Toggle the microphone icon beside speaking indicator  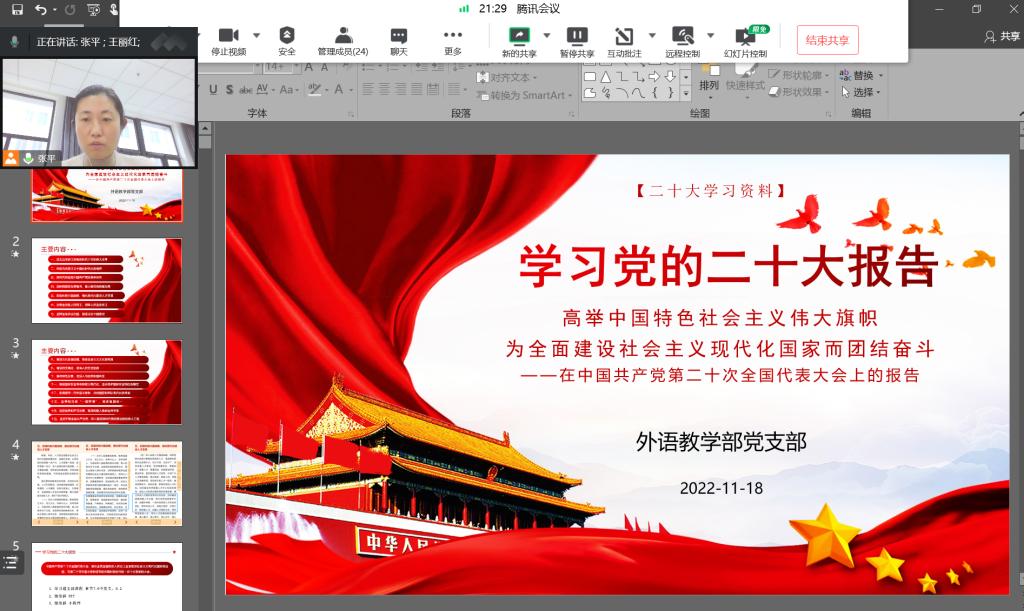[x=15, y=42]
